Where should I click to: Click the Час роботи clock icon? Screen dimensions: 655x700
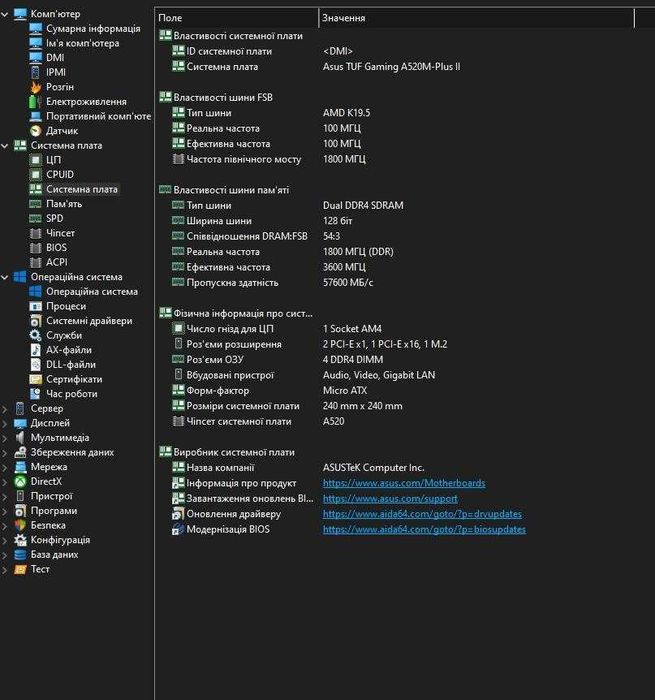pos(36,394)
